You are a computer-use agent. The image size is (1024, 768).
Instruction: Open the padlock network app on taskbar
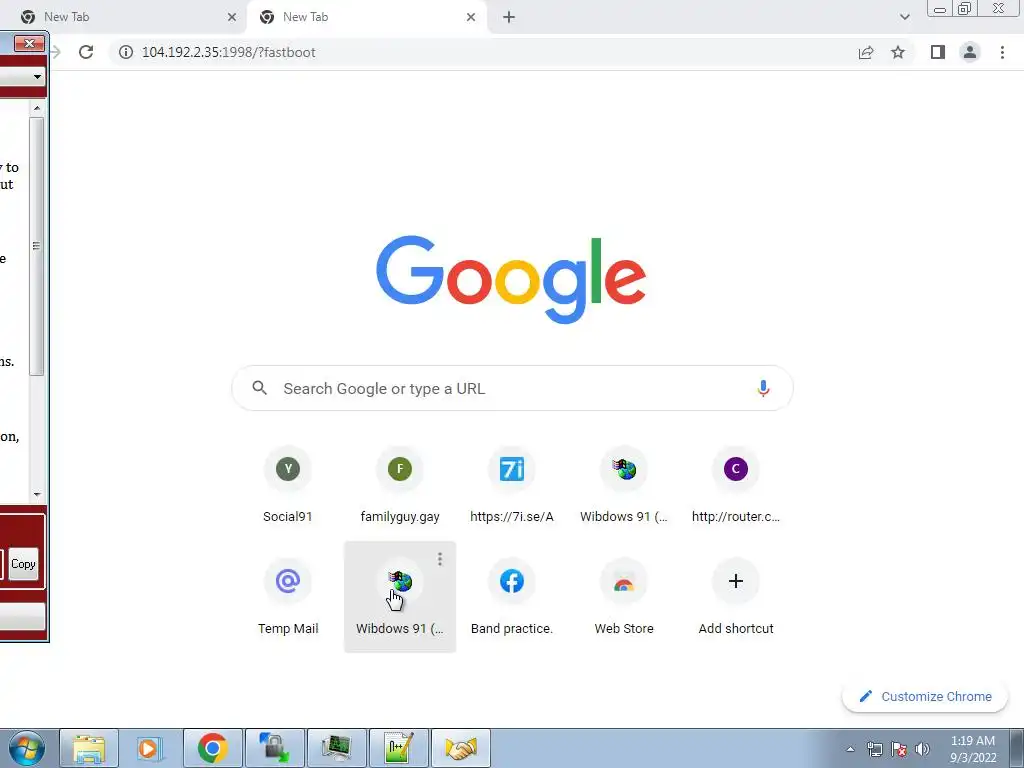pos(274,748)
